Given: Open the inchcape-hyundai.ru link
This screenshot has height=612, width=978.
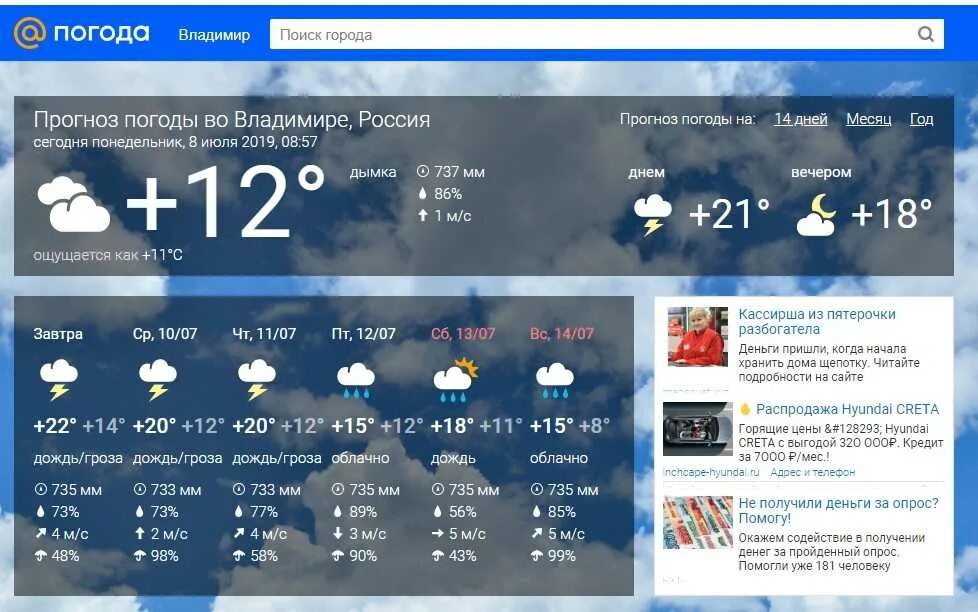Looking at the screenshot, I should click(x=711, y=472).
